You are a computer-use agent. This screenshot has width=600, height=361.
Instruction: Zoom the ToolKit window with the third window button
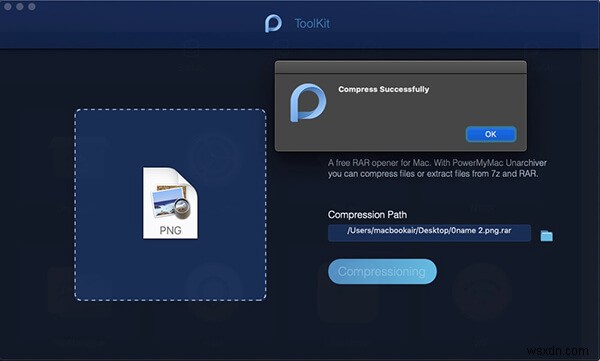[x=32, y=7]
